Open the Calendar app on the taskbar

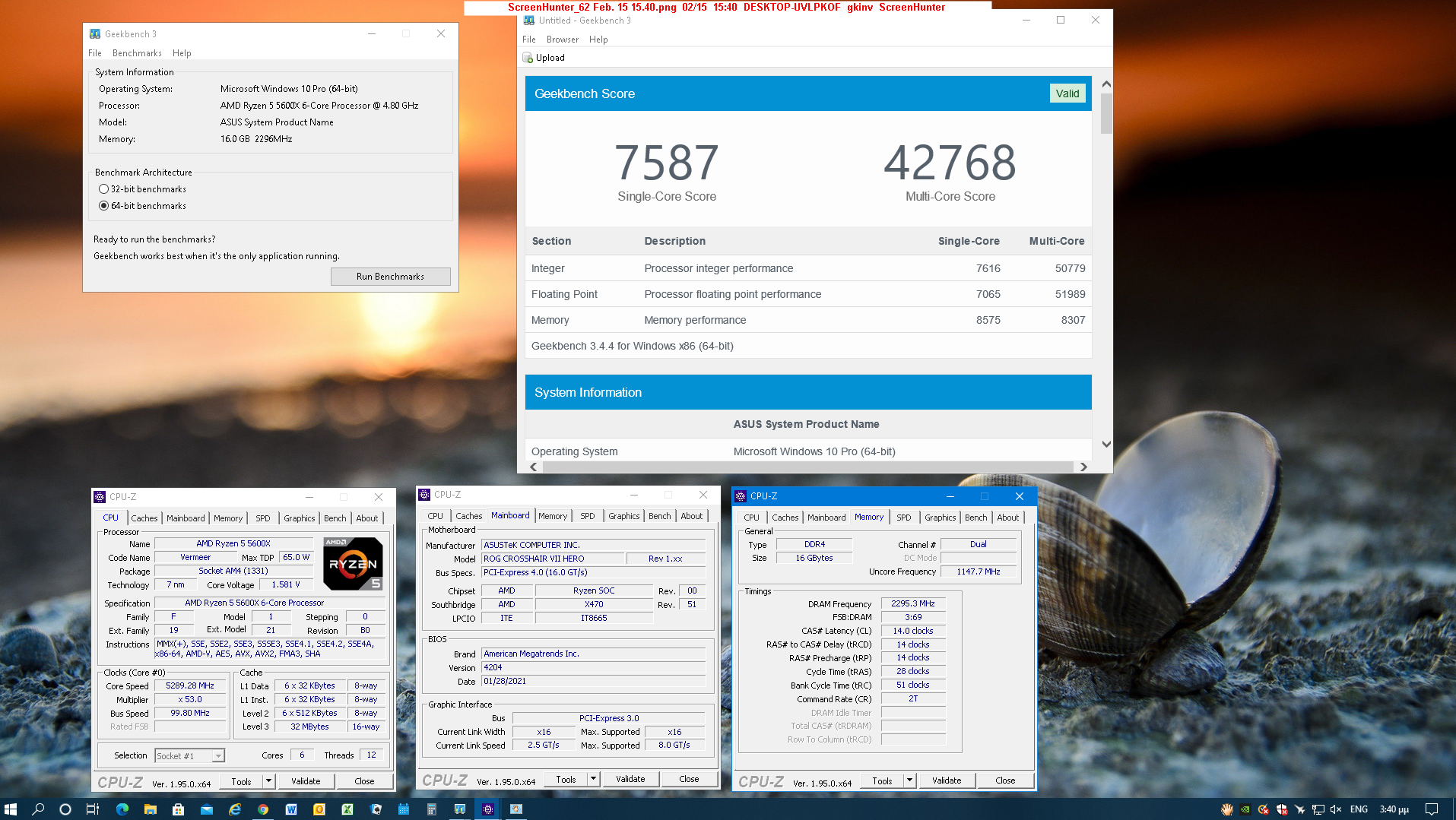tap(404, 809)
